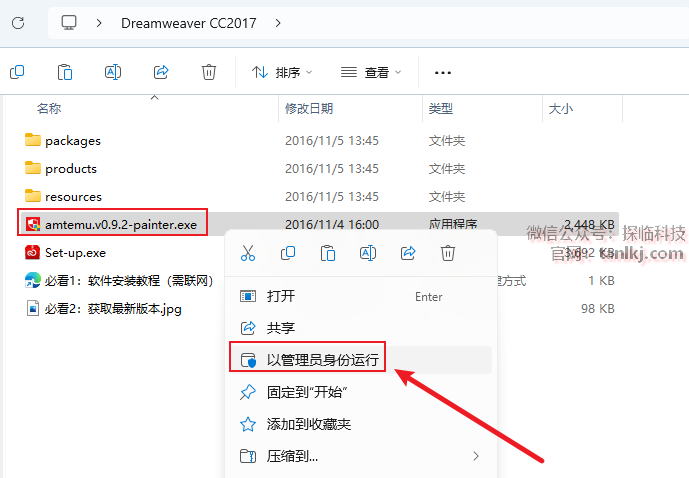
Task: Choose 共享 from the context menu
Action: point(361,328)
